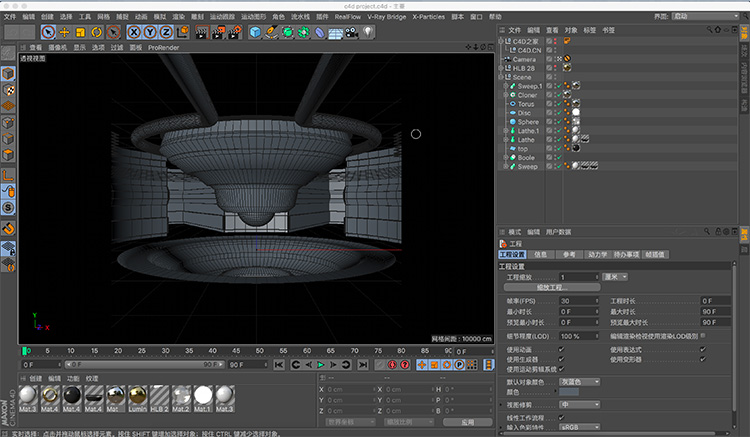Collapse the Scene null in tree

coord(501,77)
